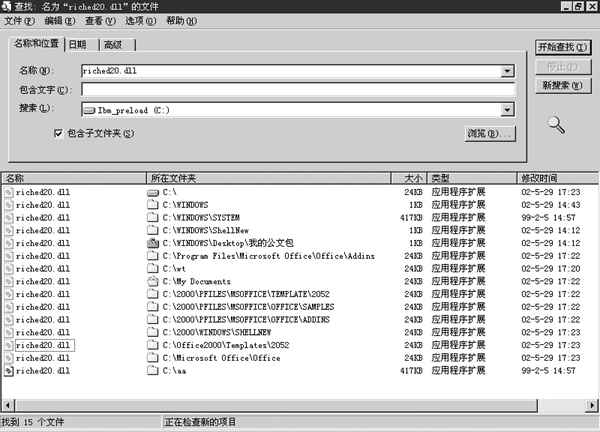Click the folder icon beside OFFICE\ADDINS uppercase path
Image resolution: width=600 pixels, height=432 pixels.
(153, 320)
